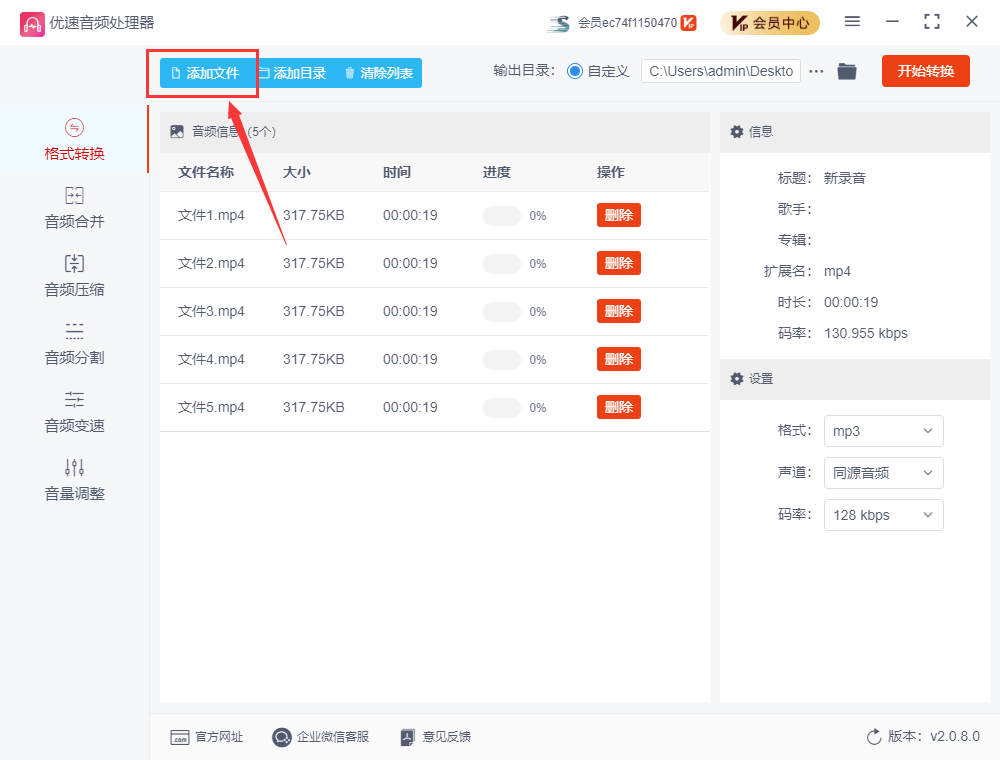The height and width of the screenshot is (760, 1000).
Task: Click the member account ec74f1150470 label
Action: pyautogui.click(x=627, y=23)
